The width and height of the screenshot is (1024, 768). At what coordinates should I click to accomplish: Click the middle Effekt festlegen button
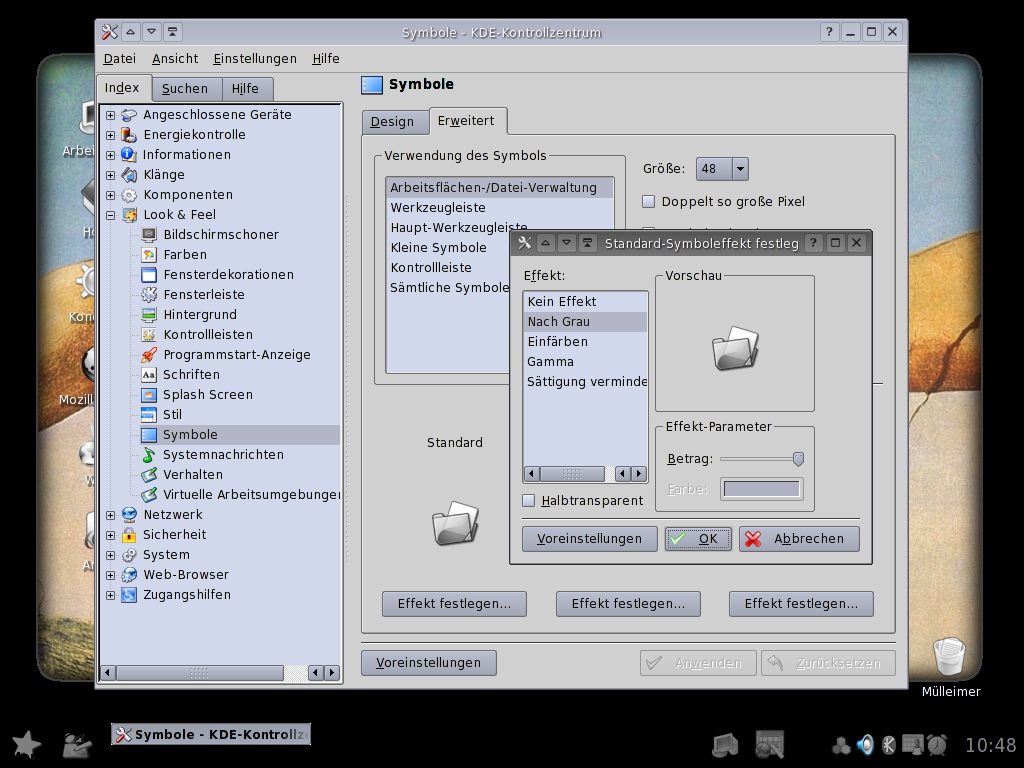coord(628,604)
